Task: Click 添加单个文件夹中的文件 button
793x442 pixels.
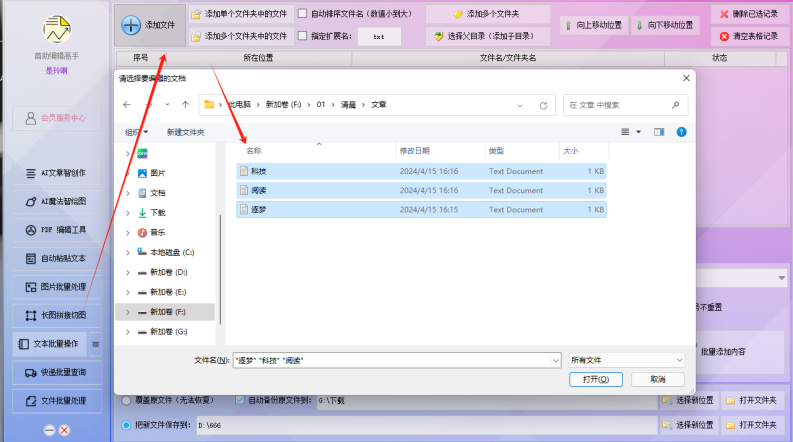Action: pyautogui.click(x=241, y=14)
